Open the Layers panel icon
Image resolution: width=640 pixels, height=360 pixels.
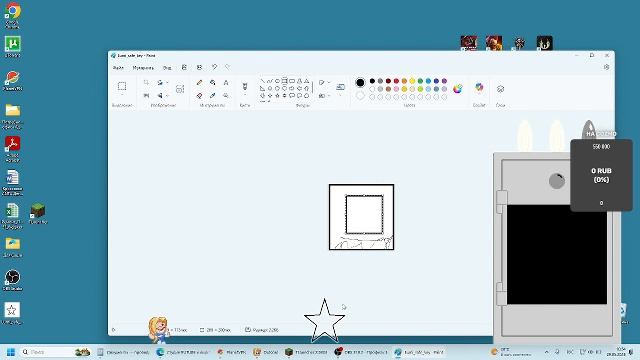tap(500, 89)
